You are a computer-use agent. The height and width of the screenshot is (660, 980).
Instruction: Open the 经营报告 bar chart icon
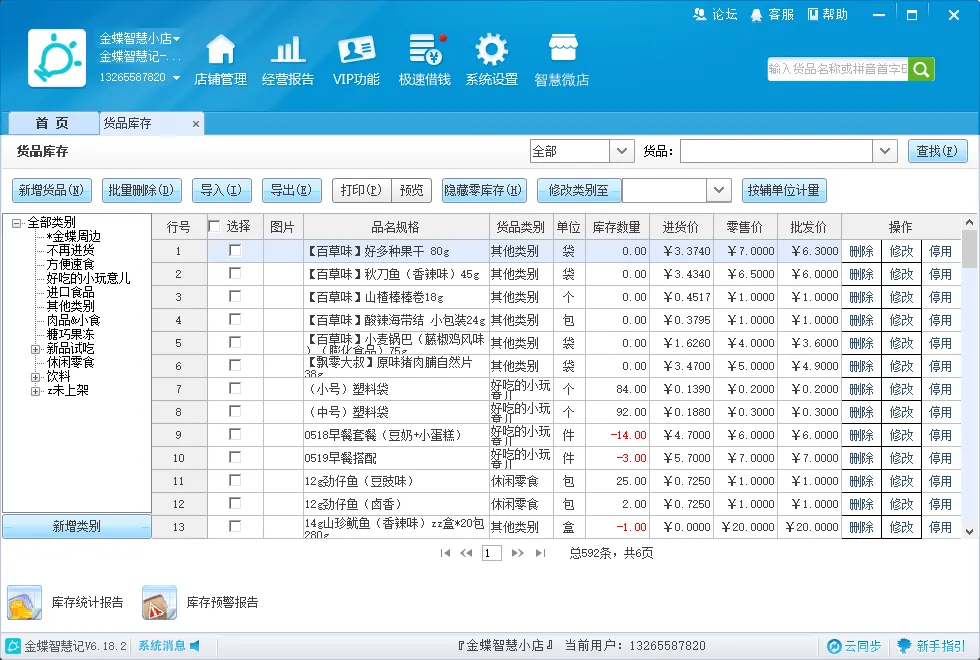(288, 49)
